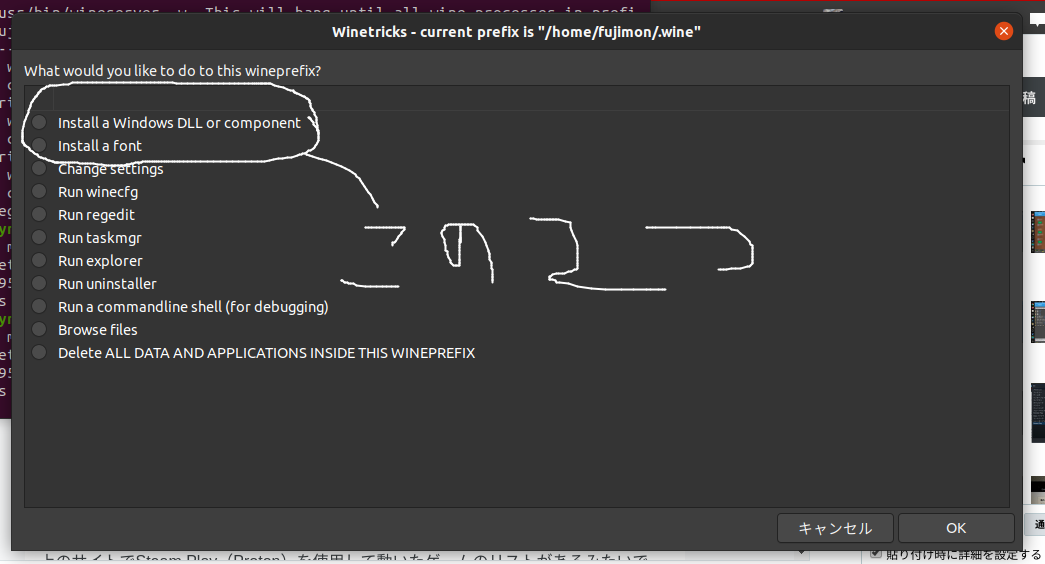The image size is (1045, 564).
Task: Select the 'Install a font' radio button
Action: click(39, 145)
